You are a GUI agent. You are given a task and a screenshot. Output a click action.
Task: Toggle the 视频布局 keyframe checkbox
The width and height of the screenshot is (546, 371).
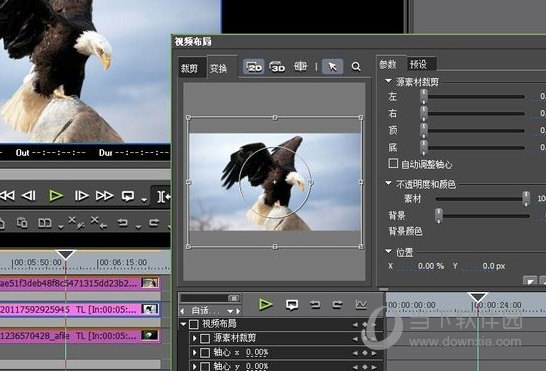coord(194,325)
